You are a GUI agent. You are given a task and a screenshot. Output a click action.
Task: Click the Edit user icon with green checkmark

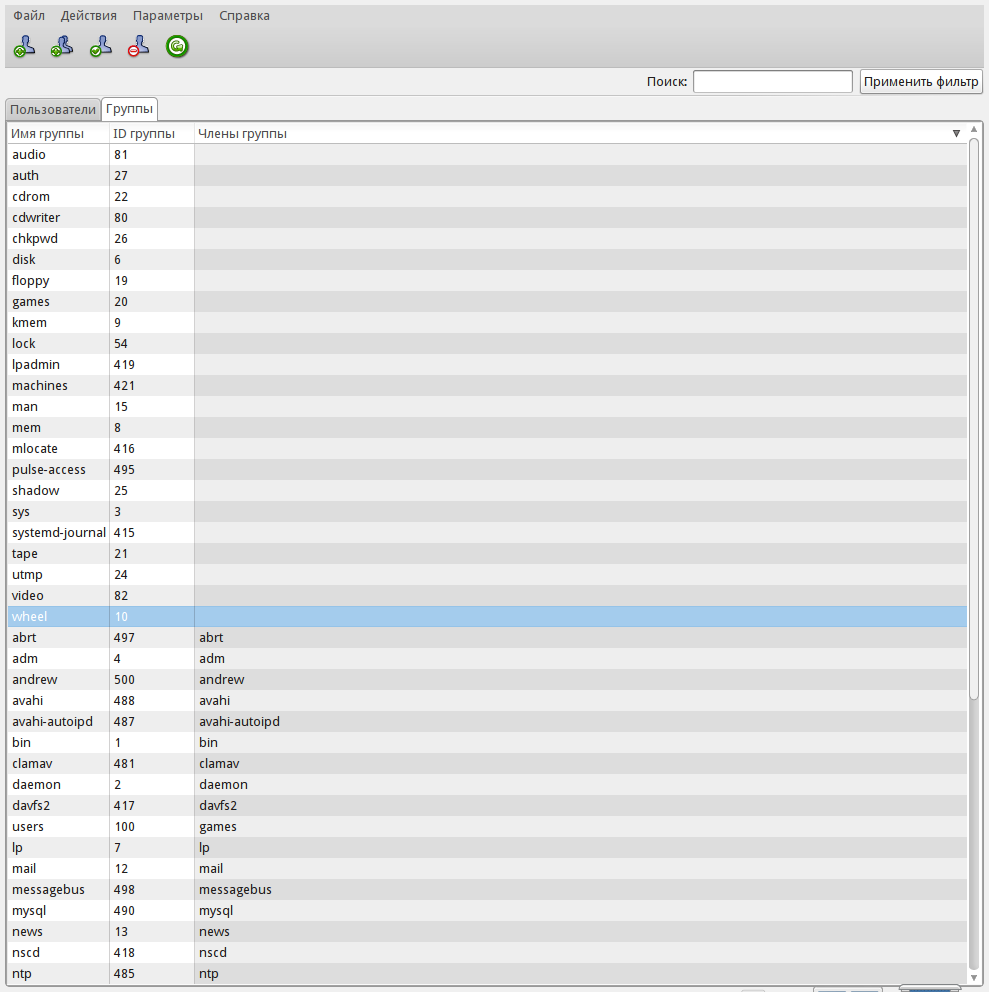pyautogui.click(x=100, y=46)
